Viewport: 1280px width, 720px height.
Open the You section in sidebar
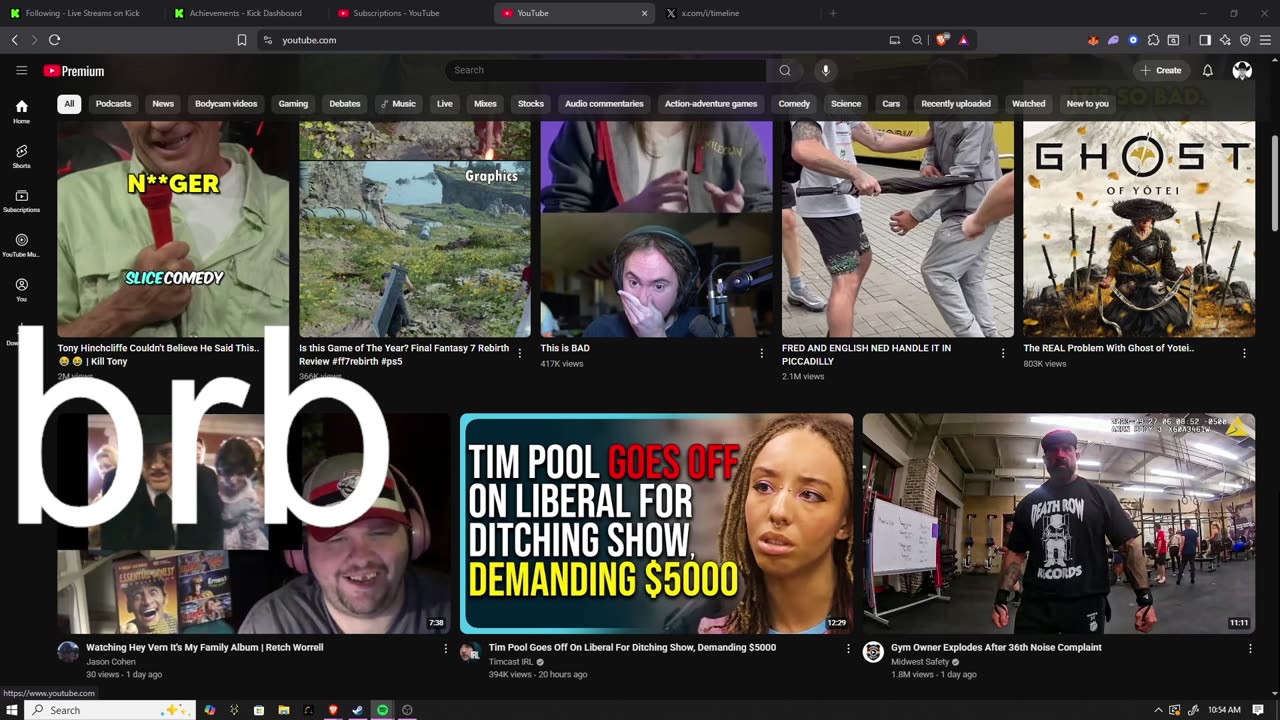tap(21, 290)
